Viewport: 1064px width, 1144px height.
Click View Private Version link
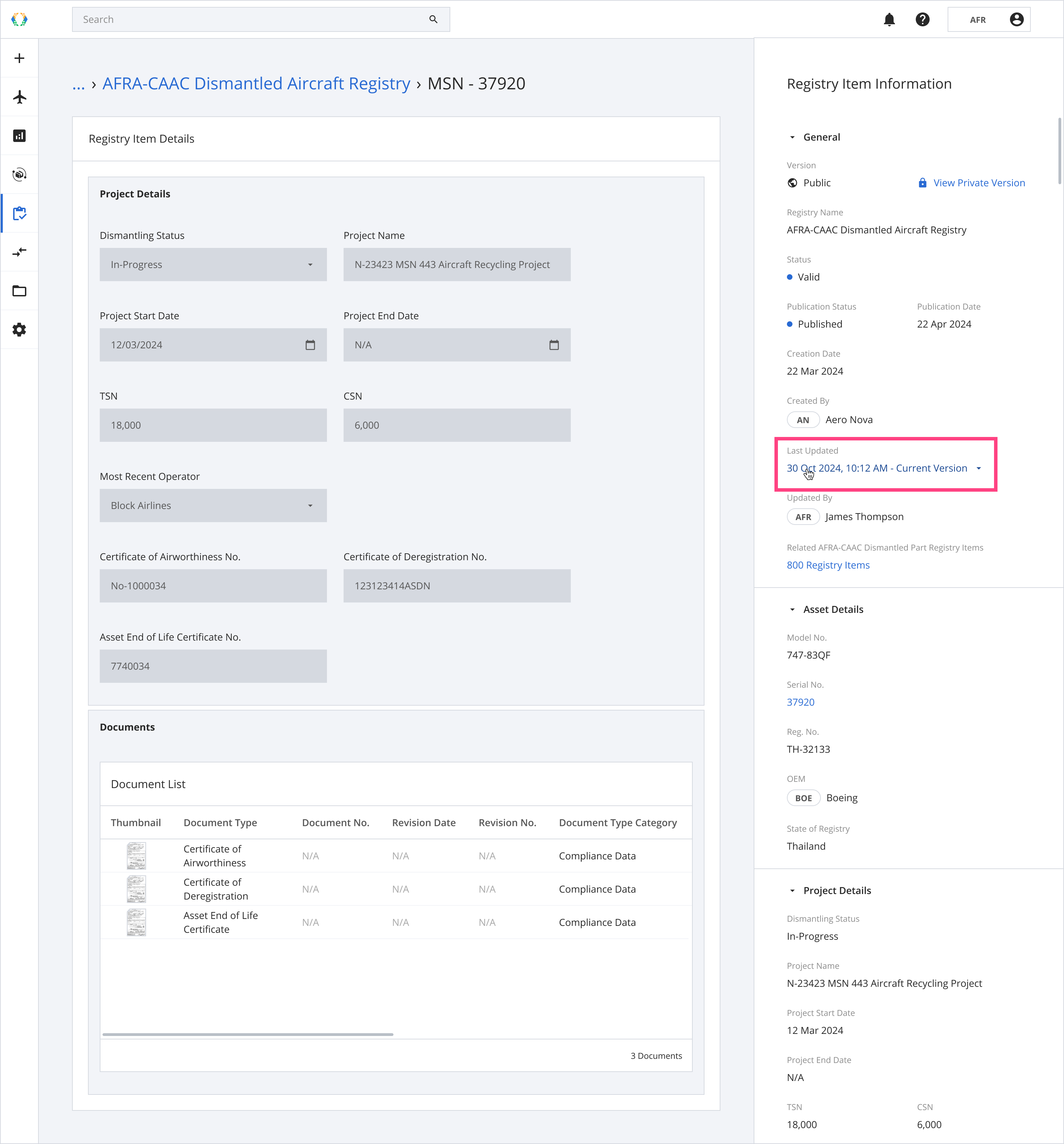pos(978,183)
